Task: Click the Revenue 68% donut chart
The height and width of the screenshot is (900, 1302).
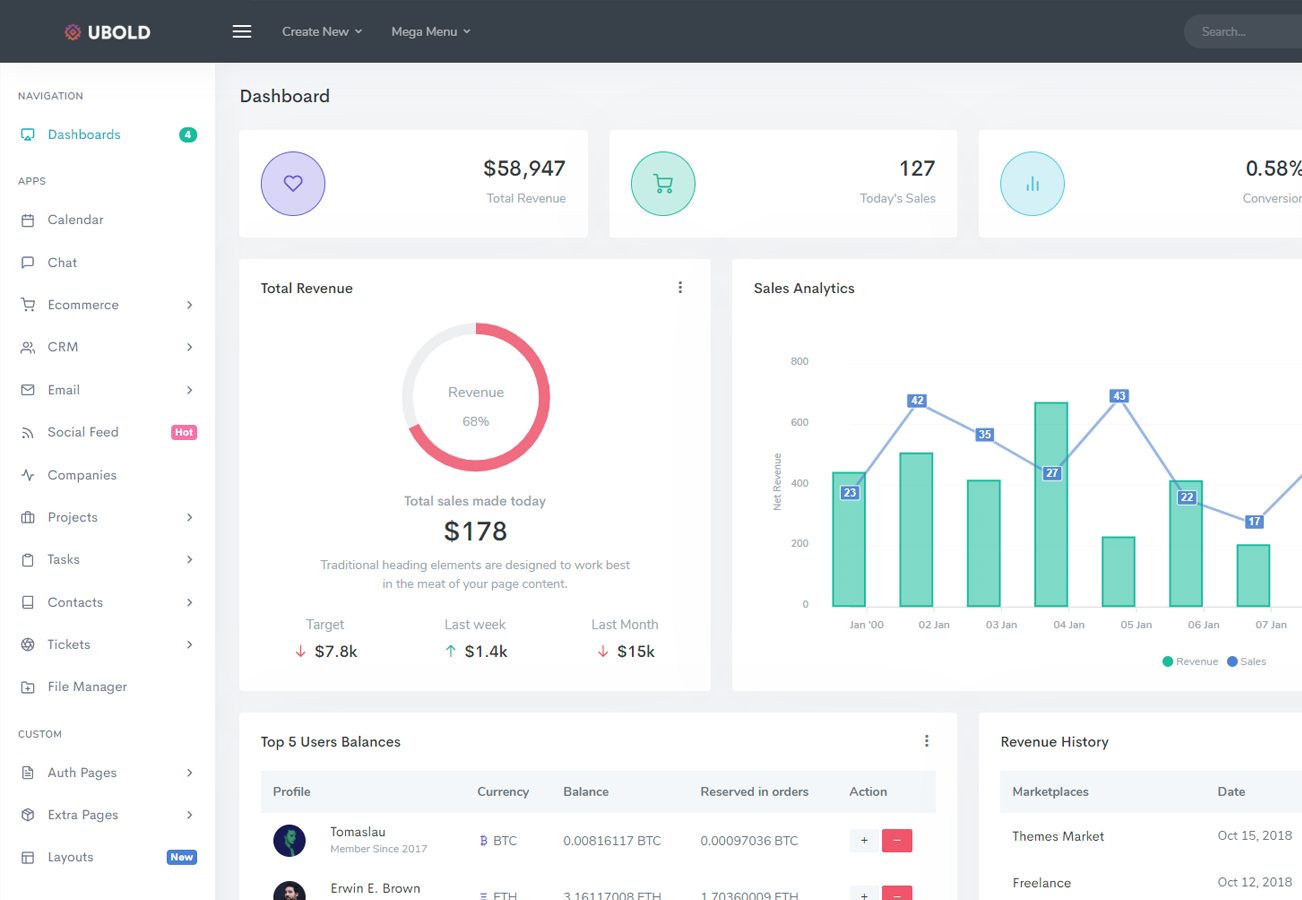Action: 476,396
